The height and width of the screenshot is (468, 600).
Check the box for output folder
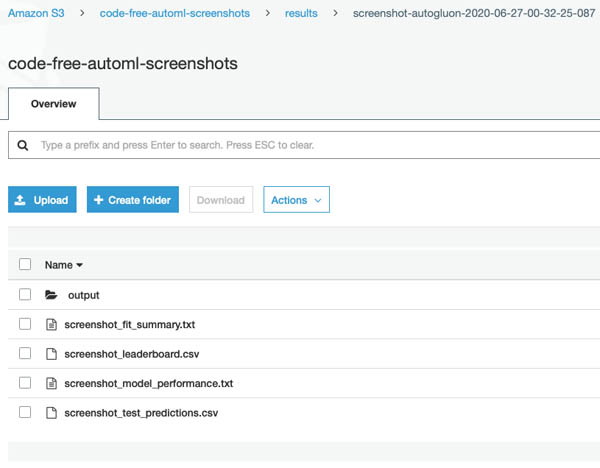pyautogui.click(x=25, y=294)
